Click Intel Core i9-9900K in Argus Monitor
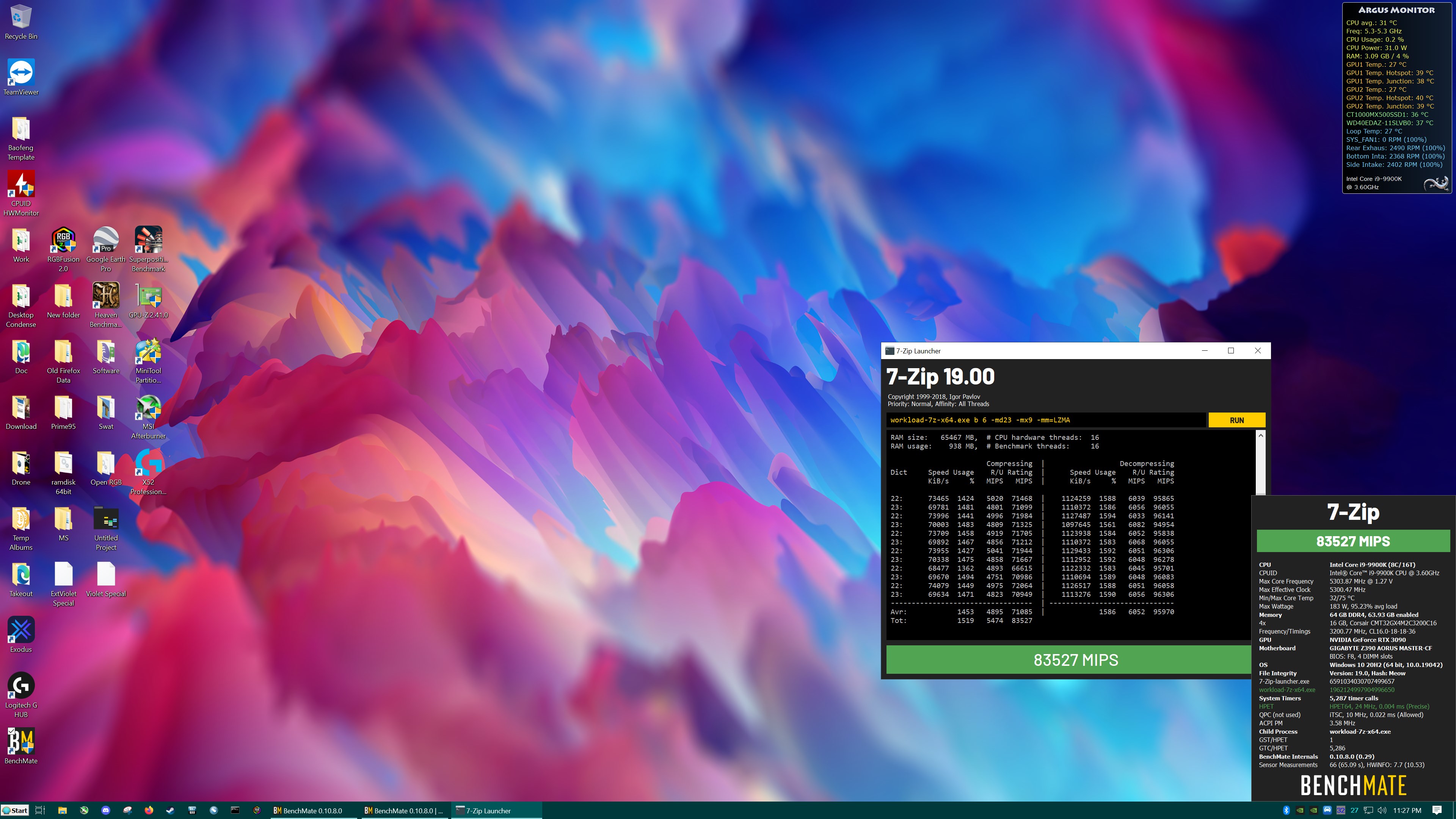 click(x=1373, y=179)
